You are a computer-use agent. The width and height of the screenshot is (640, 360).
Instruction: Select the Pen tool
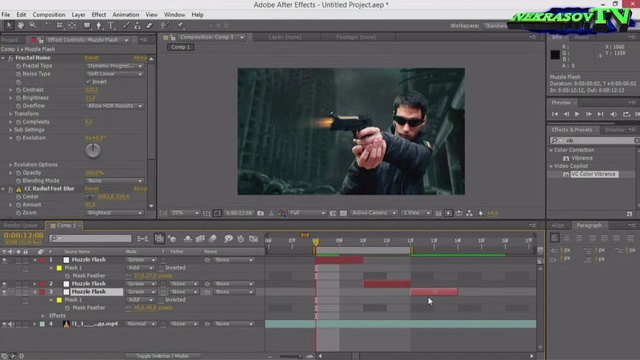click(x=99, y=25)
